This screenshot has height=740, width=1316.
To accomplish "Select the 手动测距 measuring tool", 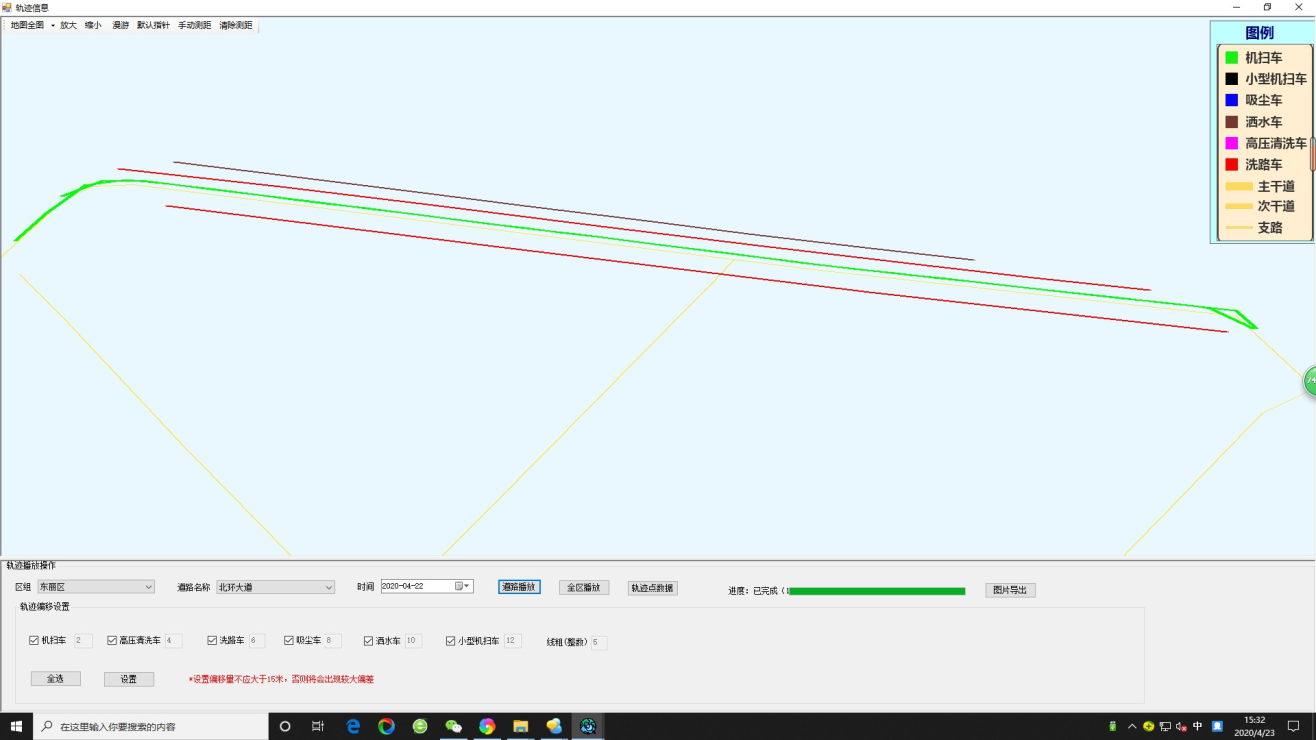I will pos(194,25).
